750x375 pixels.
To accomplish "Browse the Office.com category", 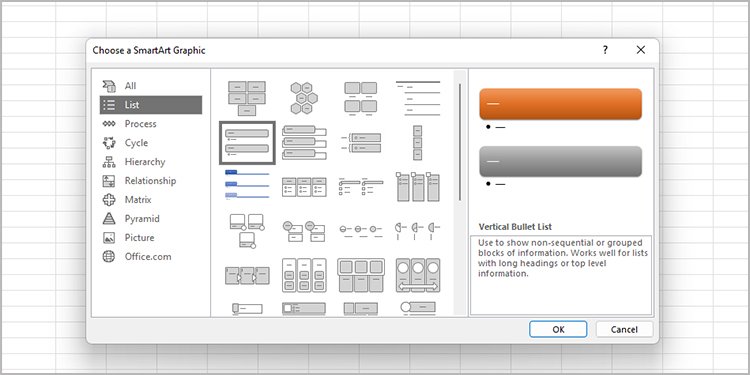I will click(151, 256).
